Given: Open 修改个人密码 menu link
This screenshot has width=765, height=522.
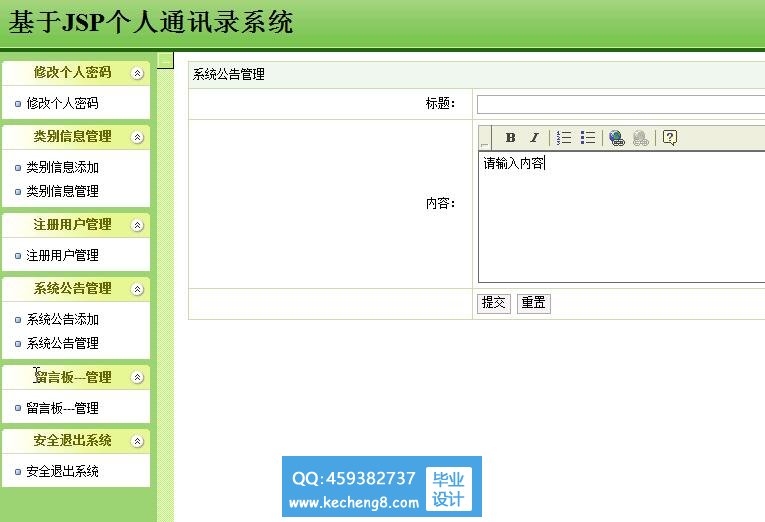Looking at the screenshot, I should [x=62, y=103].
